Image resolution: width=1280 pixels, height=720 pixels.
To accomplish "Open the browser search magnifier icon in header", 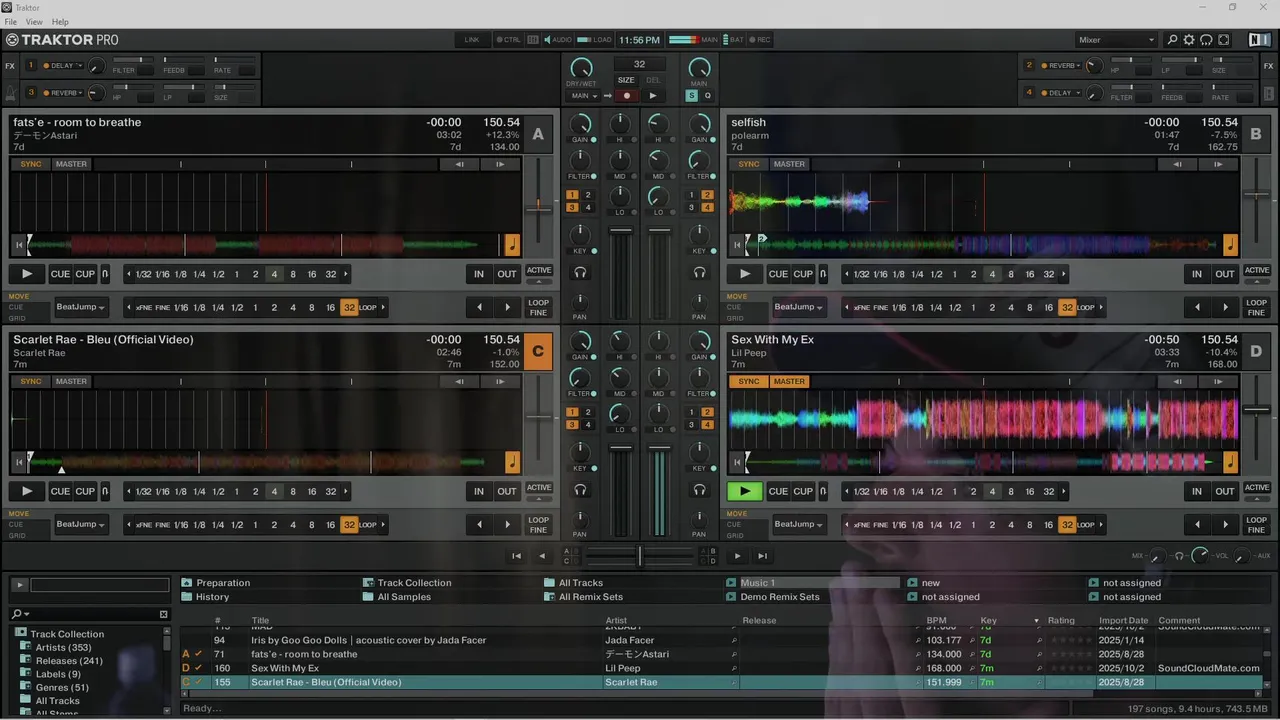I will click(x=1173, y=40).
